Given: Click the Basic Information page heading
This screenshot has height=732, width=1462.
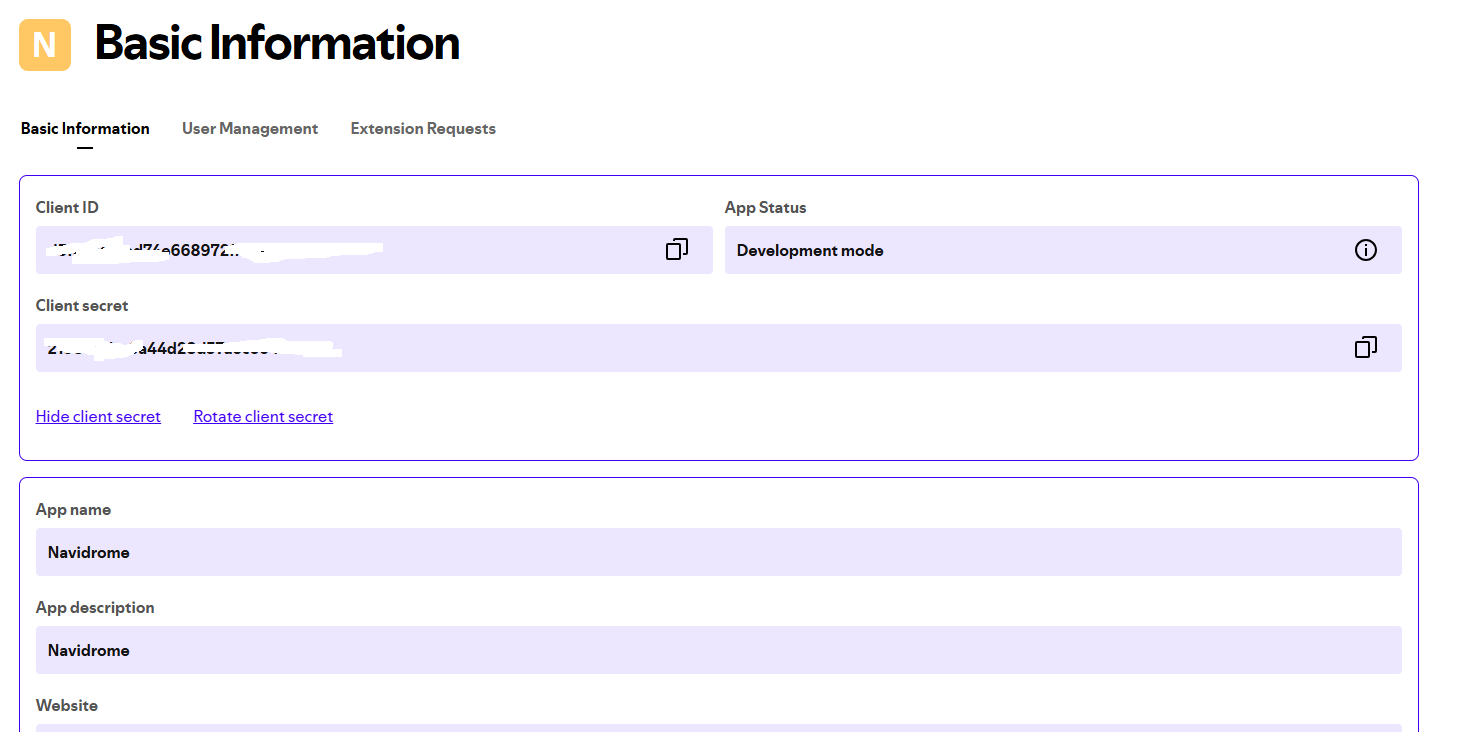Looking at the screenshot, I should (x=277, y=44).
